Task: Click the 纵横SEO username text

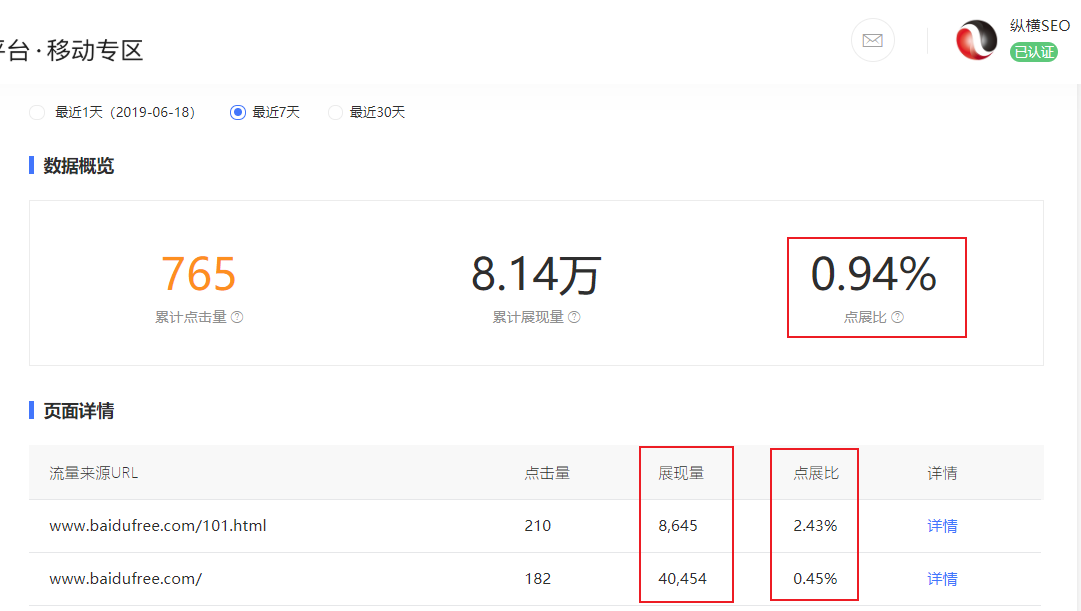Action: click(1040, 26)
